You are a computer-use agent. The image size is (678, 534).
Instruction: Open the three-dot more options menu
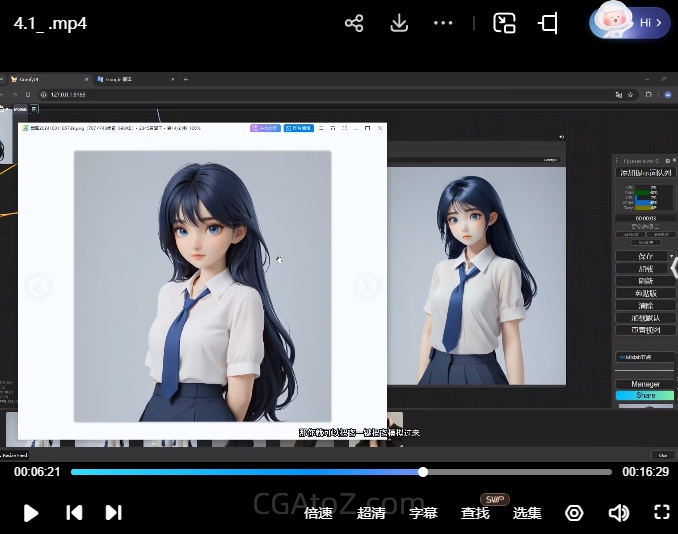tap(444, 23)
